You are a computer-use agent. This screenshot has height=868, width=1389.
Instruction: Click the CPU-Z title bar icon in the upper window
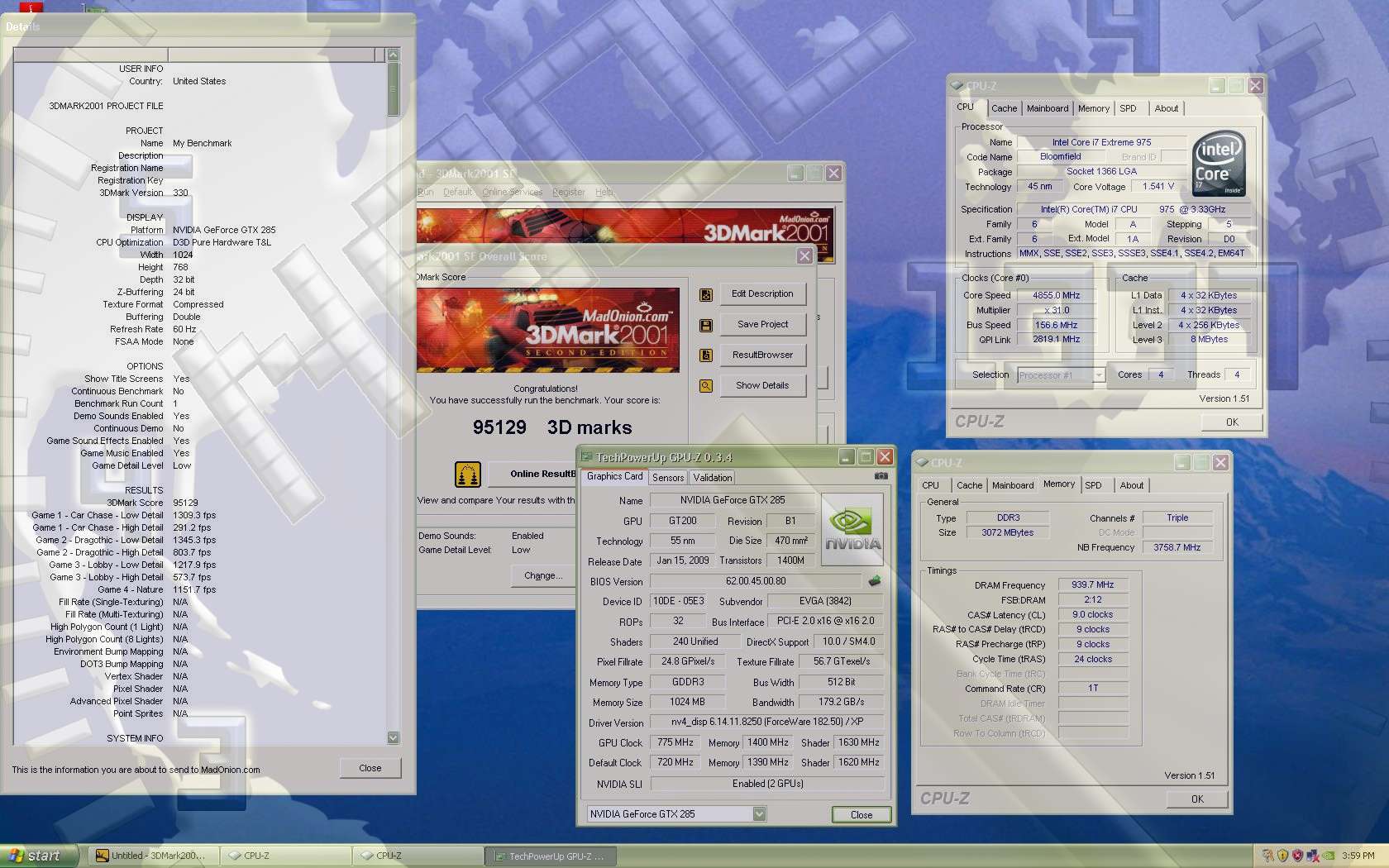click(x=957, y=85)
